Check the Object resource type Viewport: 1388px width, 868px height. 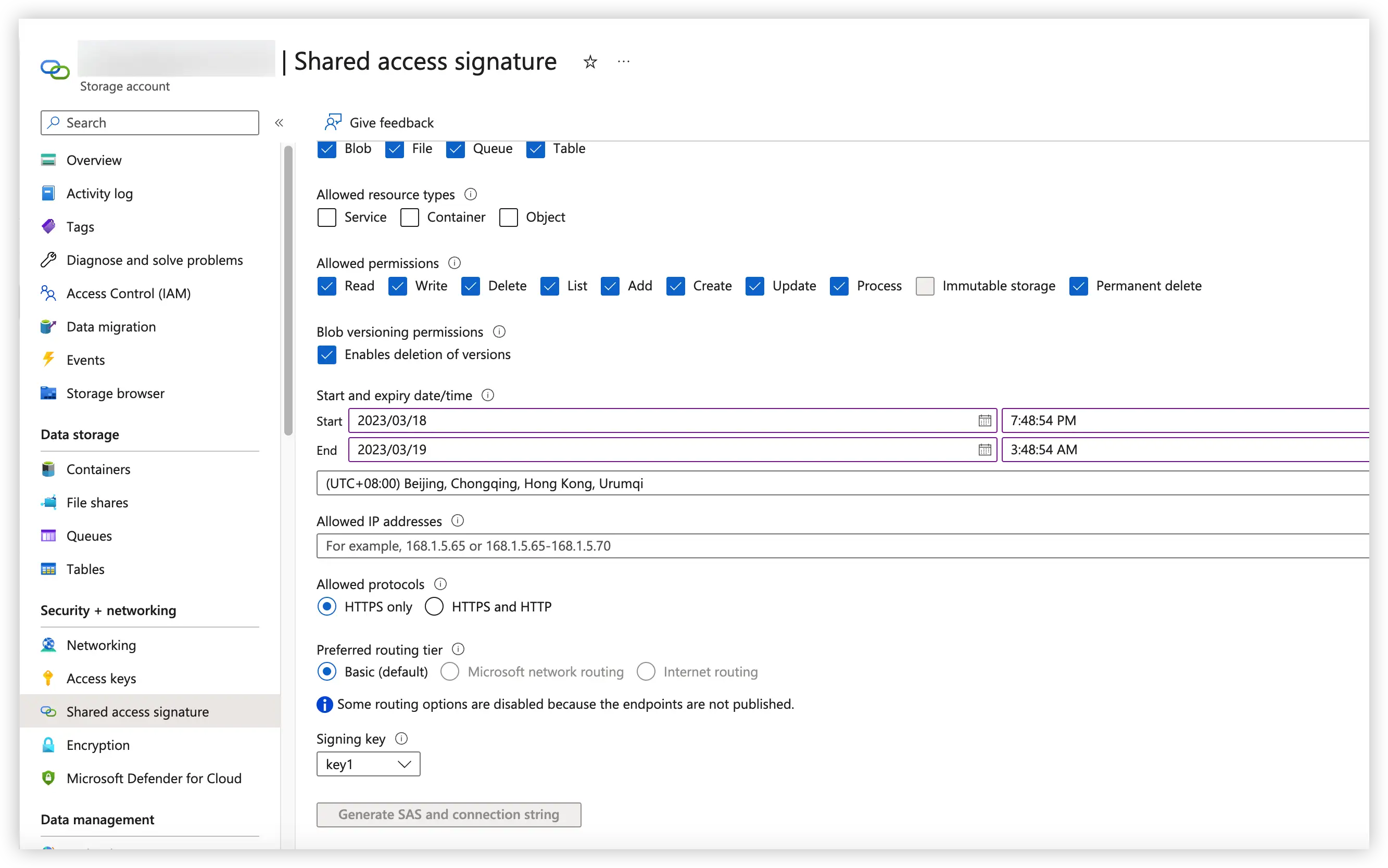tap(508, 218)
